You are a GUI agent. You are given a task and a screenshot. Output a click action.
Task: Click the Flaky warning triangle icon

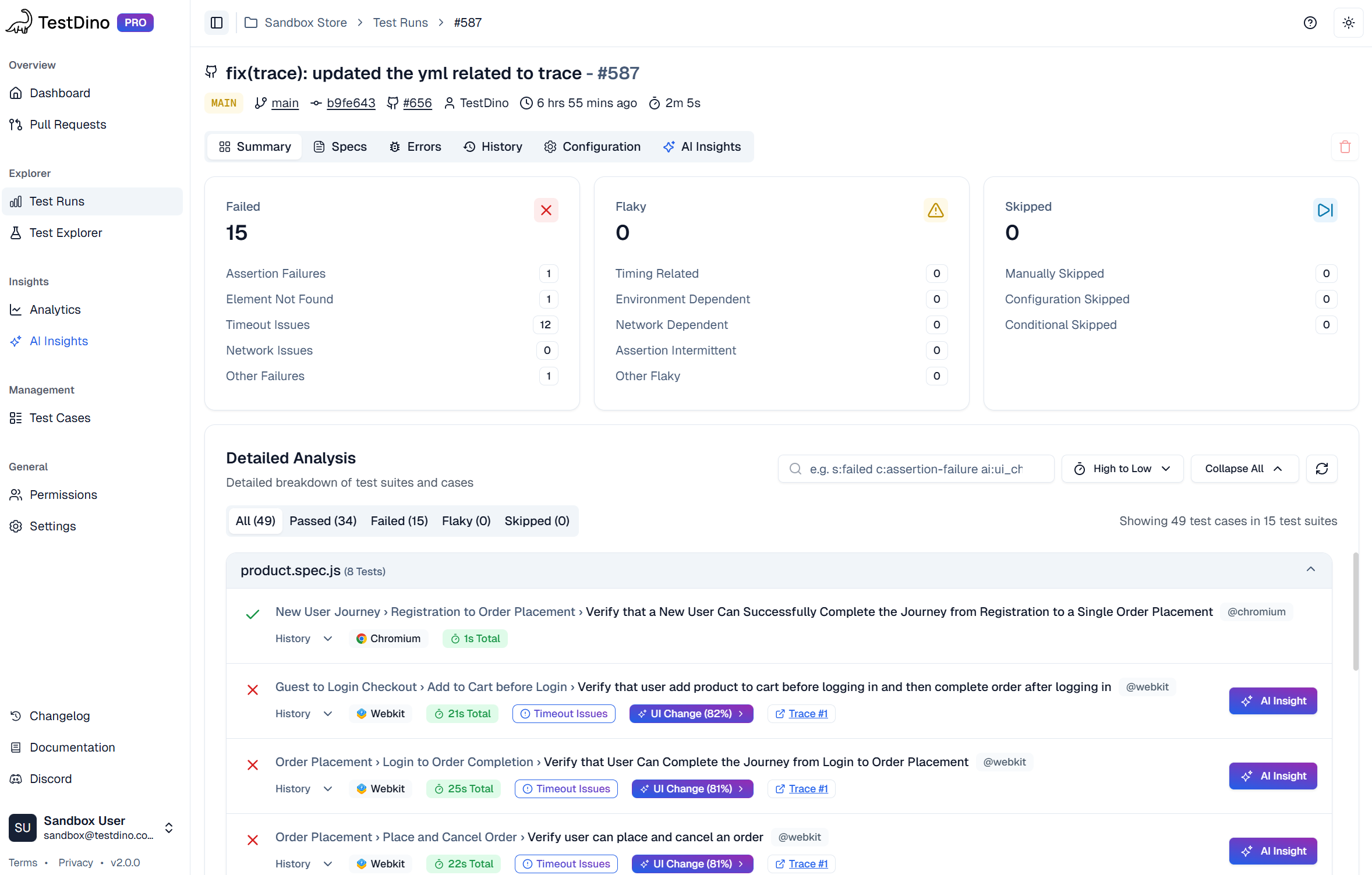(x=935, y=210)
